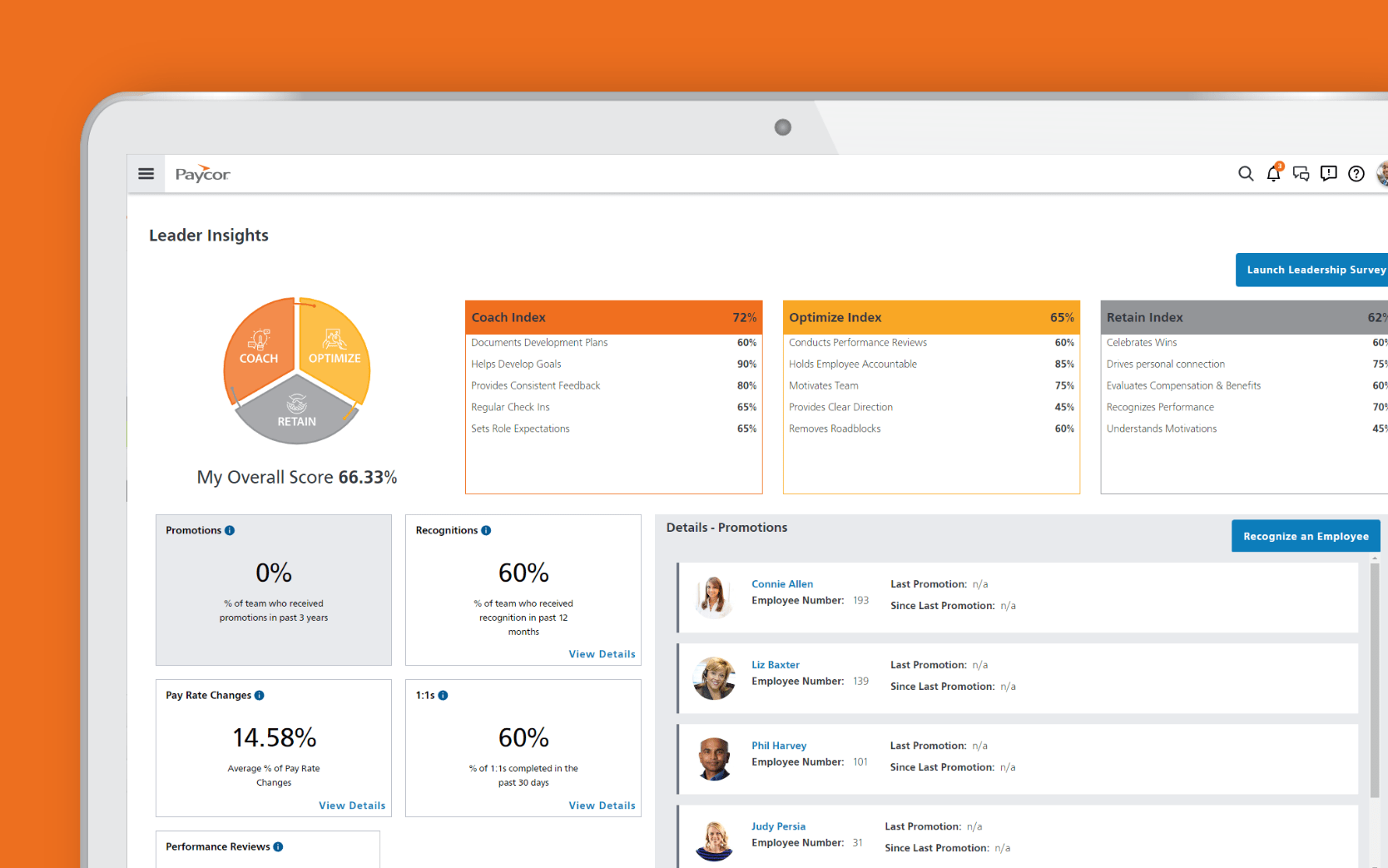Click Judy Persia's profile photo
Image resolution: width=1388 pixels, height=868 pixels.
(714, 839)
